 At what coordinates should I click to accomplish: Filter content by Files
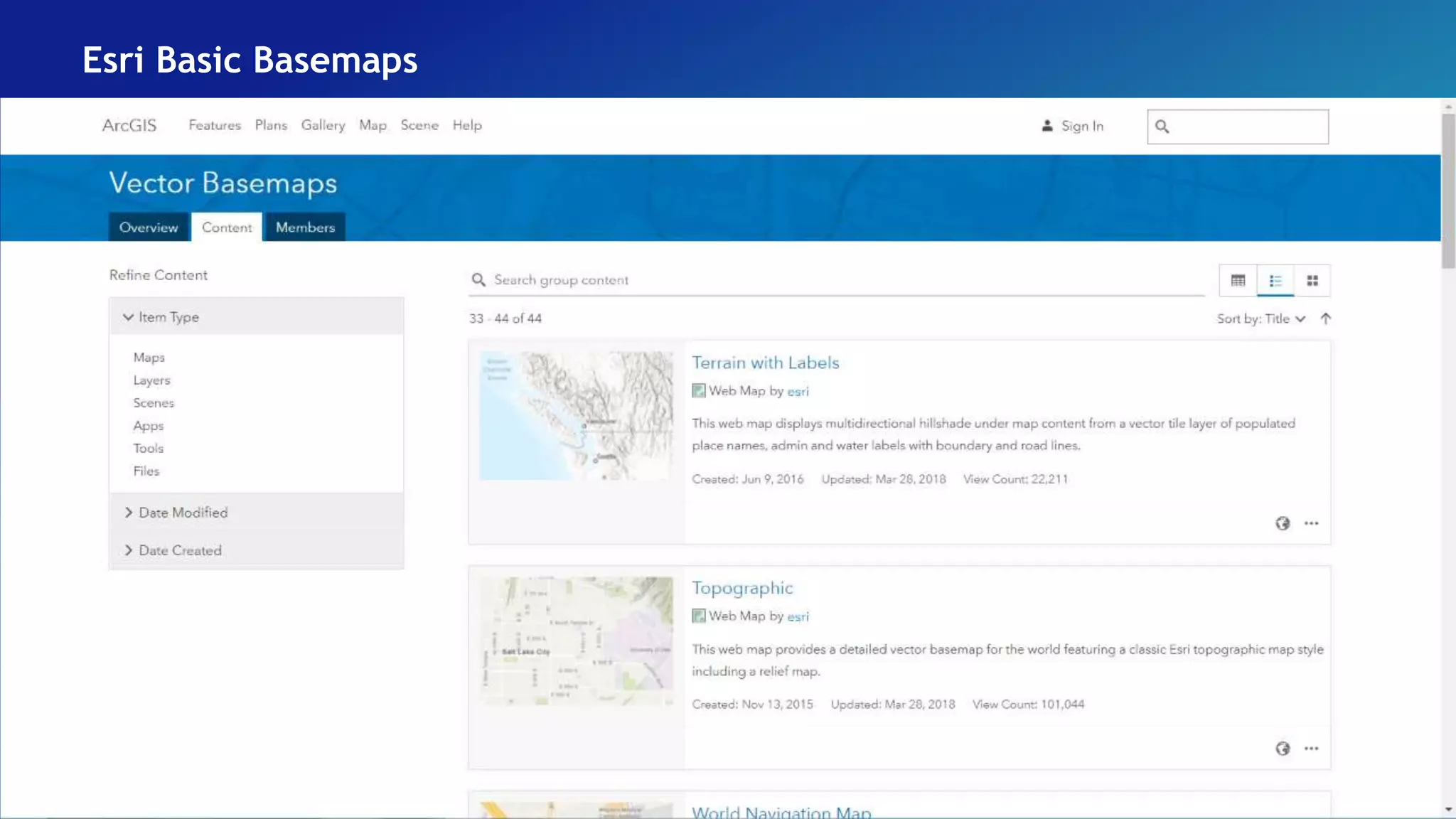coord(146,471)
